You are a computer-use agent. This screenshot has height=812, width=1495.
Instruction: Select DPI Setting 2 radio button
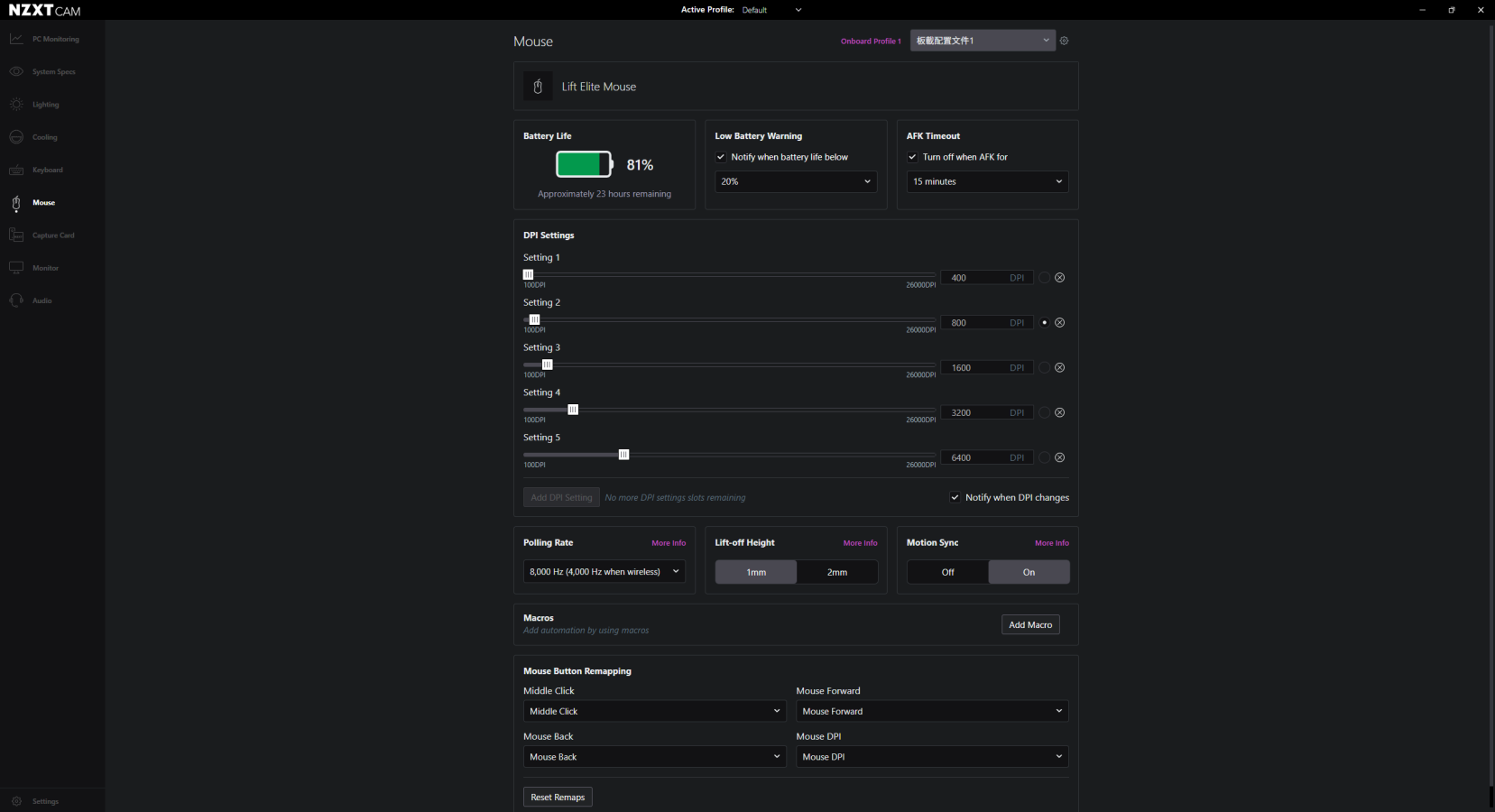[1045, 323]
